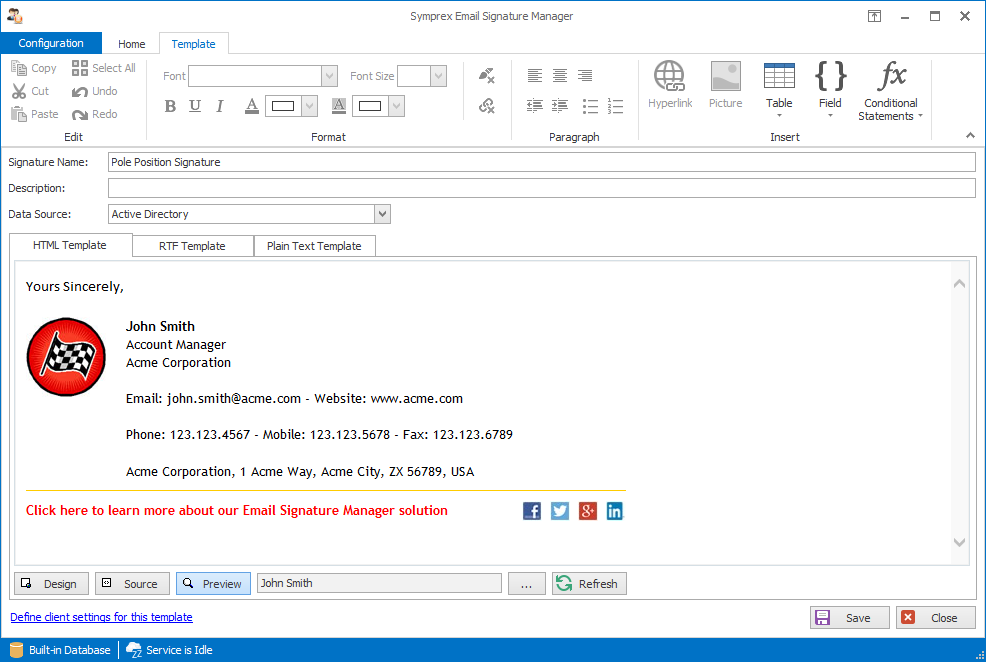Open the Field insert menu
The image size is (986, 662).
point(830,89)
